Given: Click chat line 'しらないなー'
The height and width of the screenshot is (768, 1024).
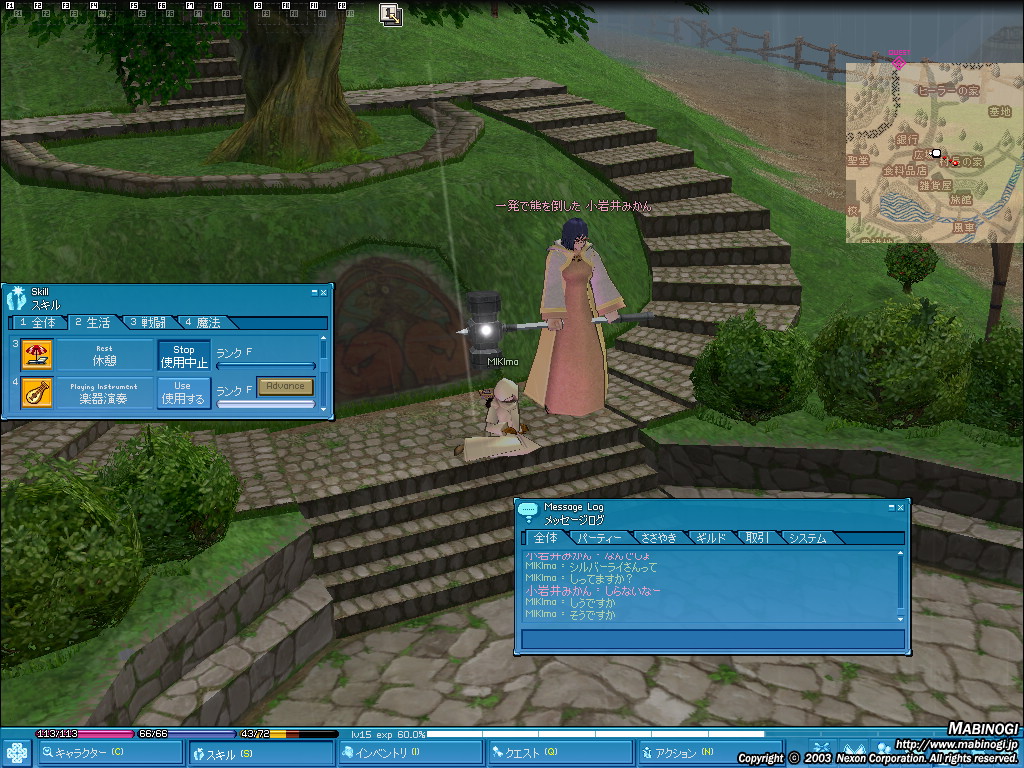Looking at the screenshot, I should (633, 591).
